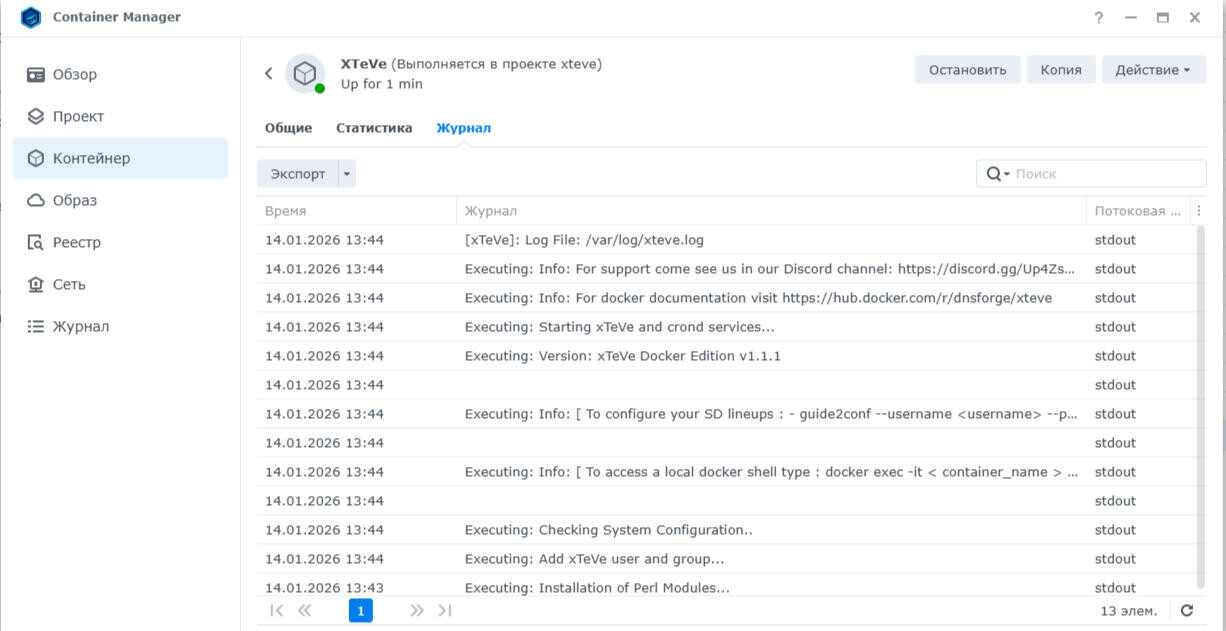
Task: Open the help question mark icon
Action: pyautogui.click(x=1099, y=18)
